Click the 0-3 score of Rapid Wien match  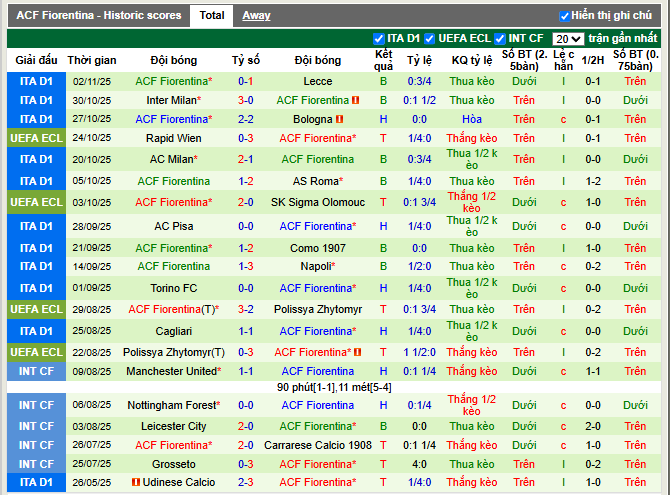coord(246,138)
